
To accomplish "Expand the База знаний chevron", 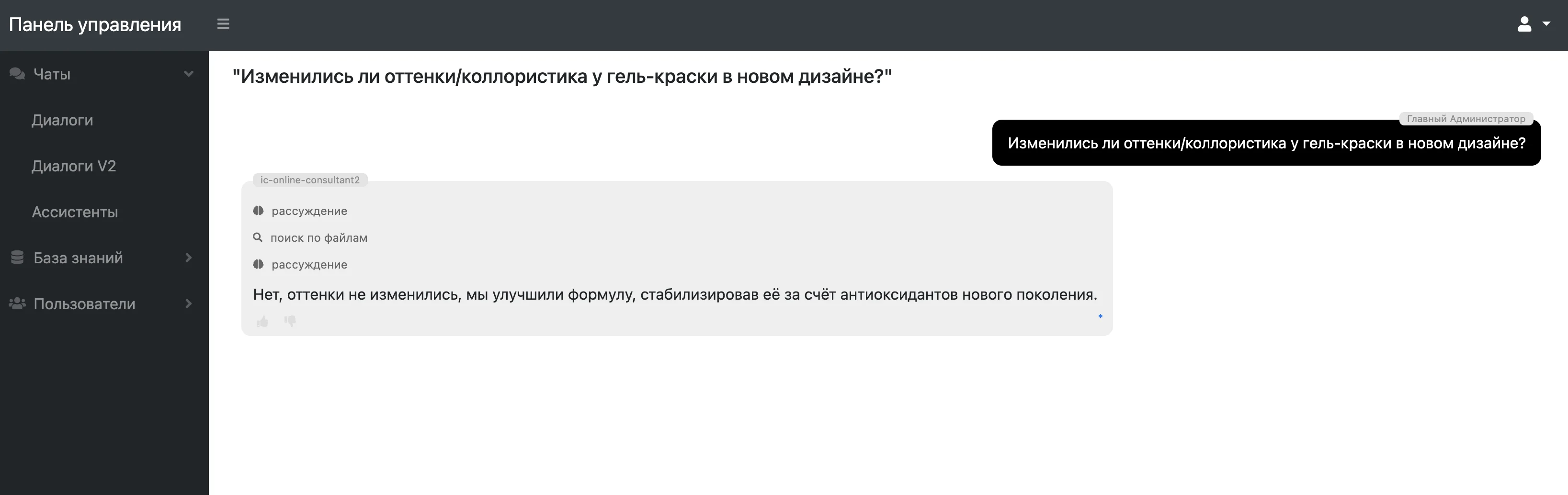I will (x=189, y=258).
